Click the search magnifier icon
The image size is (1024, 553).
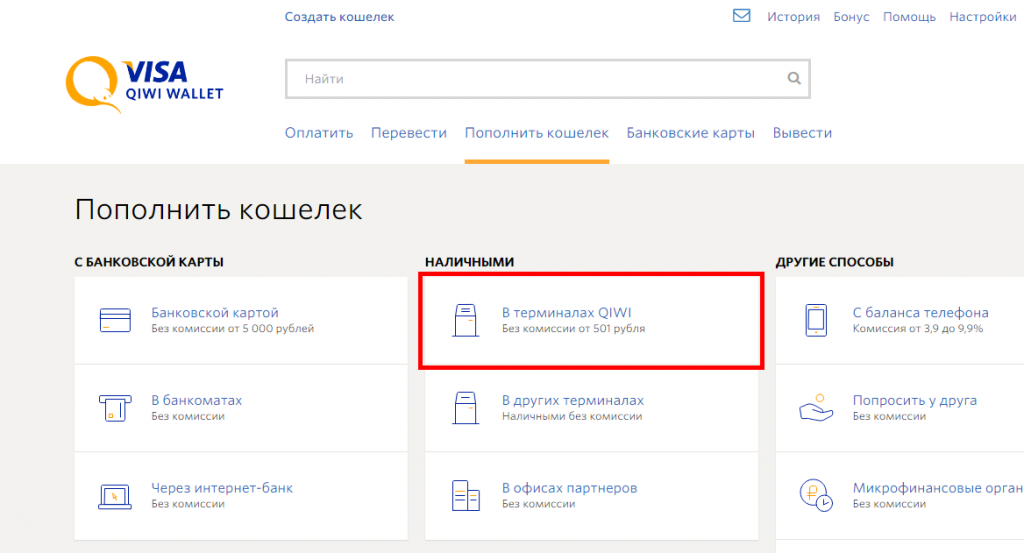pos(793,78)
